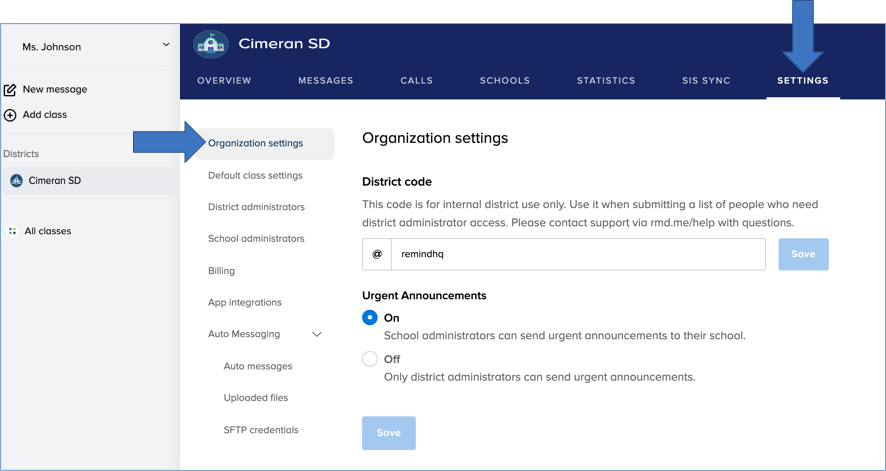This screenshot has width=886, height=471.
Task: Open SFTP credentials sub-item
Action: (261, 430)
